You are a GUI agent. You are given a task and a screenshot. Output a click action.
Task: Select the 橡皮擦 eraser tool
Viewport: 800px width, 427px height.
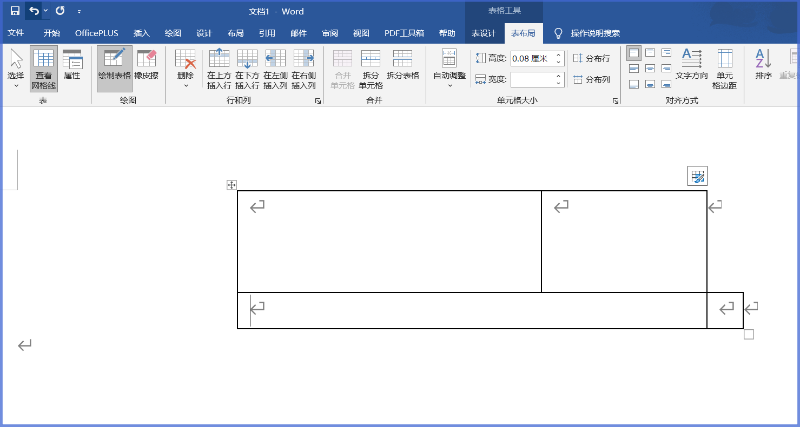[x=146, y=65]
